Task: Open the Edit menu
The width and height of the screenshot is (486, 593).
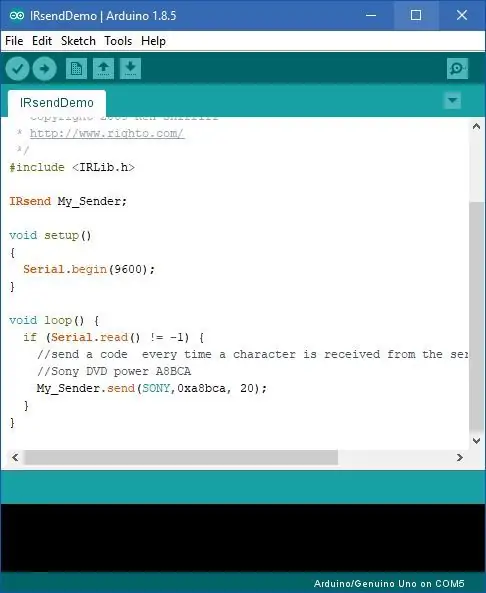Action: [42, 41]
